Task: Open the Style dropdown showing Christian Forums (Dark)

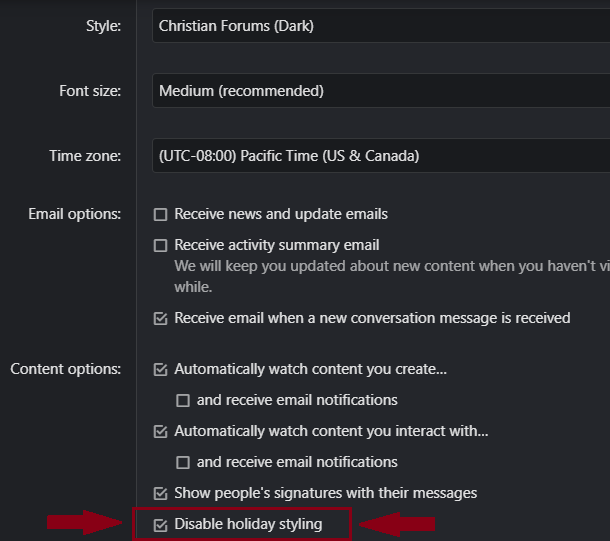Action: point(380,26)
